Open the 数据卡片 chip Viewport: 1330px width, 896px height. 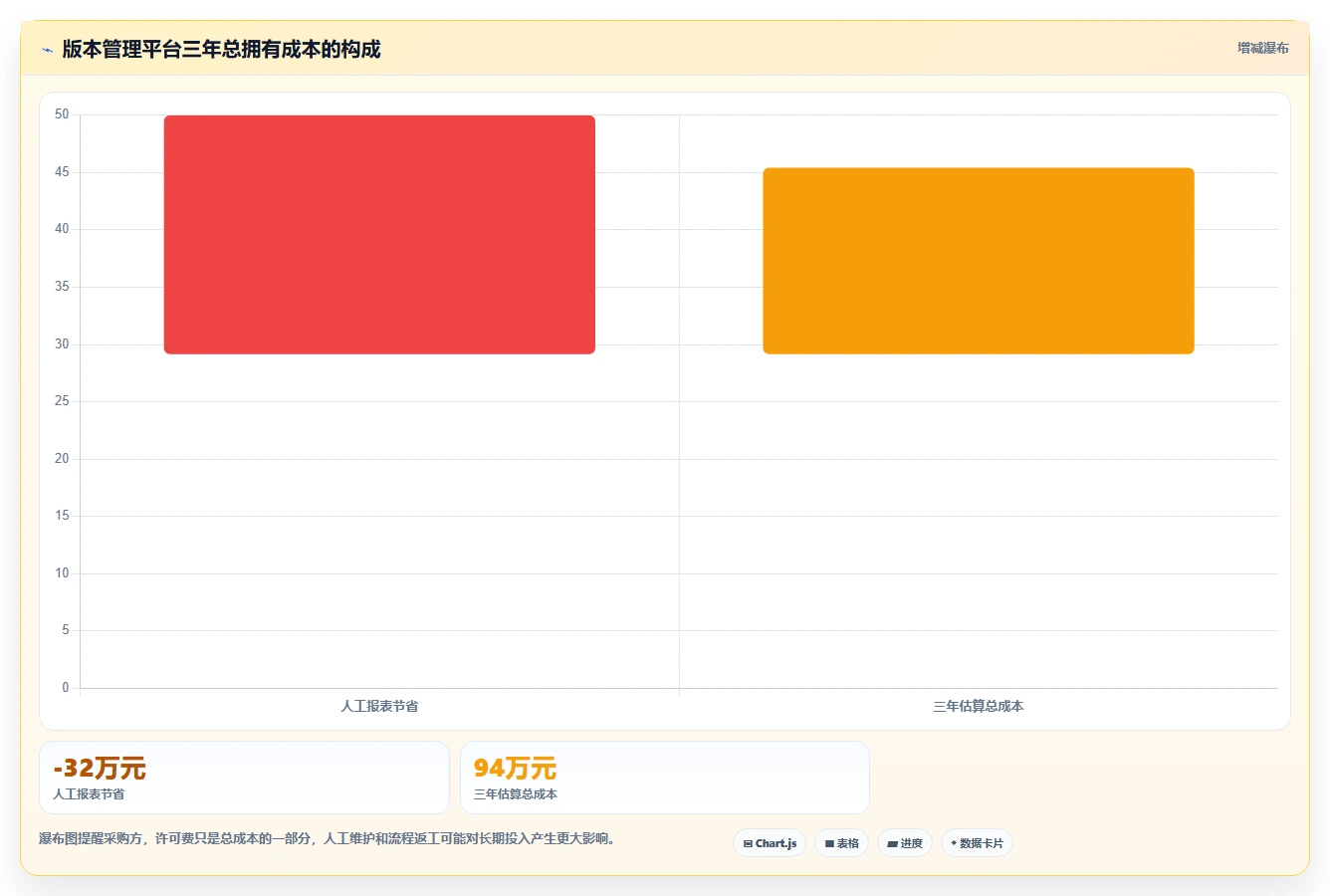click(977, 843)
